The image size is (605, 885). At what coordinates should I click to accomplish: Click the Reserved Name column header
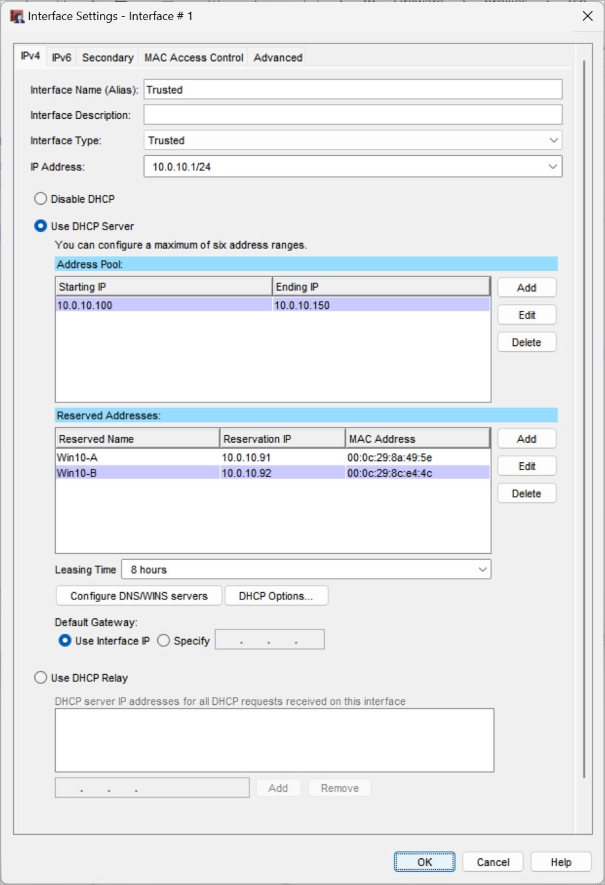(138, 439)
